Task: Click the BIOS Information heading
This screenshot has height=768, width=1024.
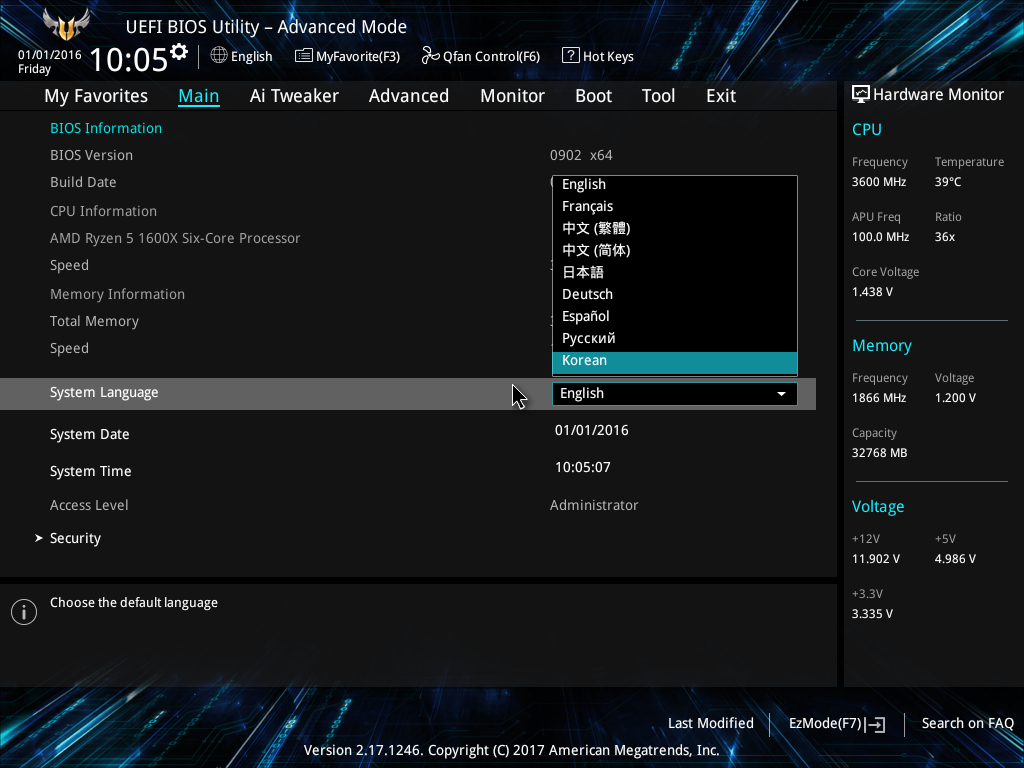Action: coord(106,128)
